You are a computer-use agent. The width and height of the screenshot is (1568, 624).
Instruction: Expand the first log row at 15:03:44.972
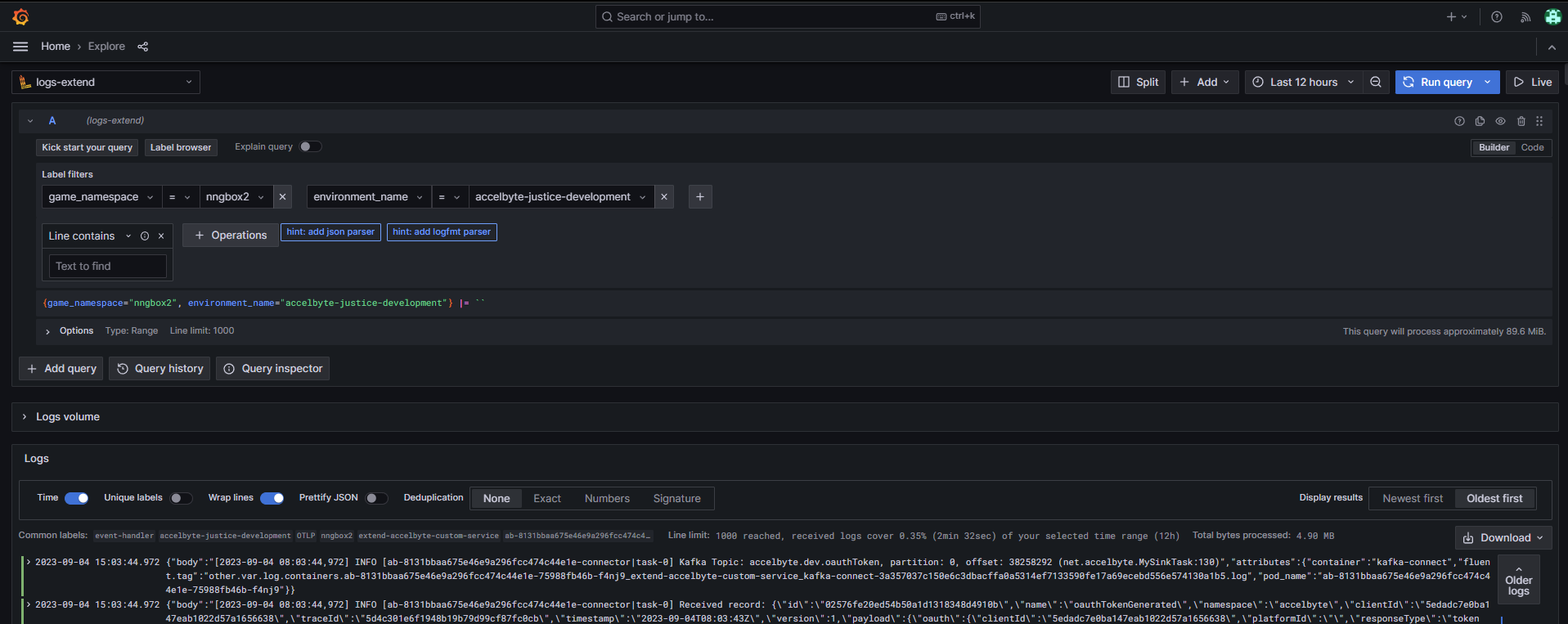coord(29,562)
